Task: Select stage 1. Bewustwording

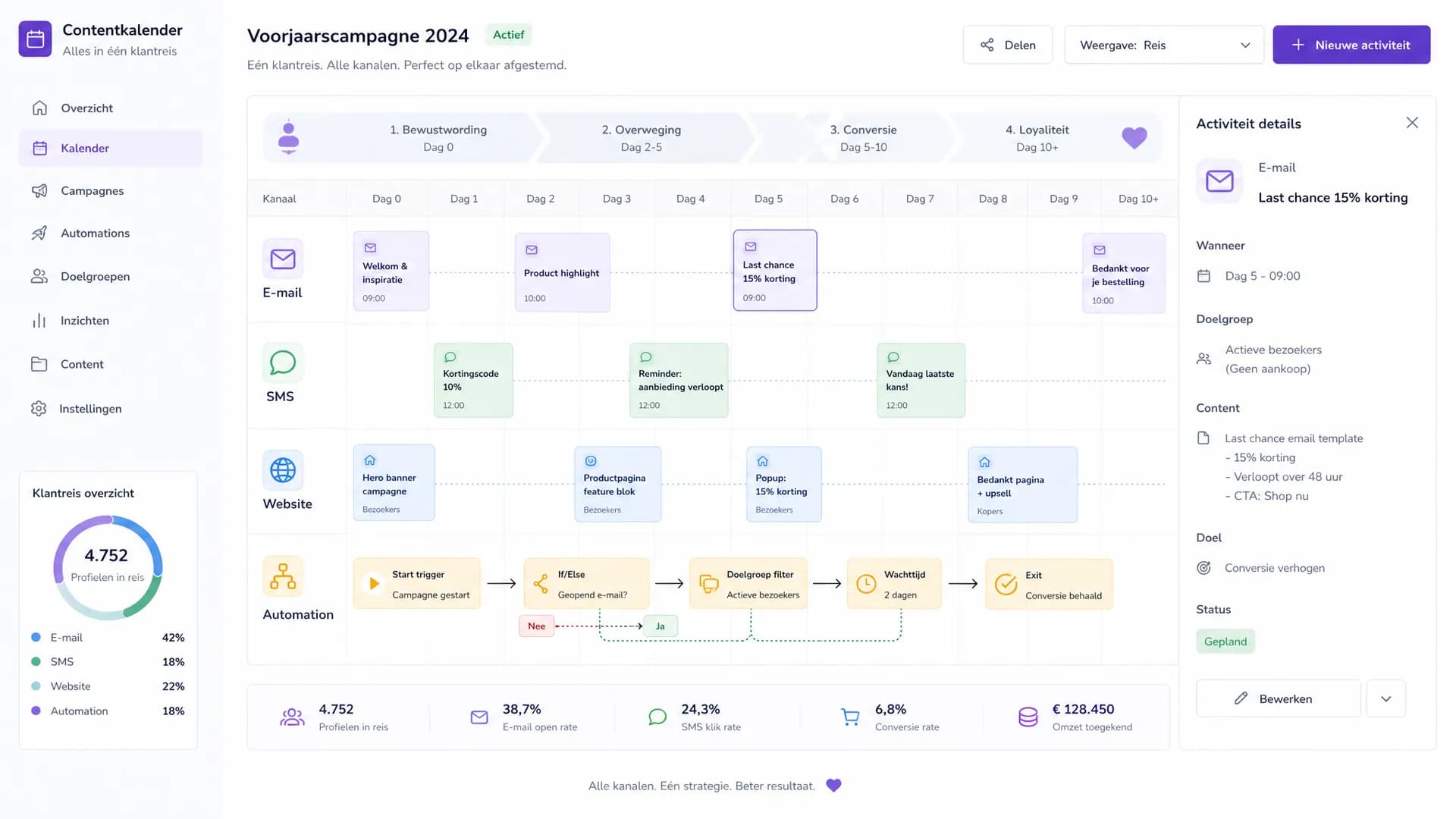Action: pyautogui.click(x=438, y=138)
